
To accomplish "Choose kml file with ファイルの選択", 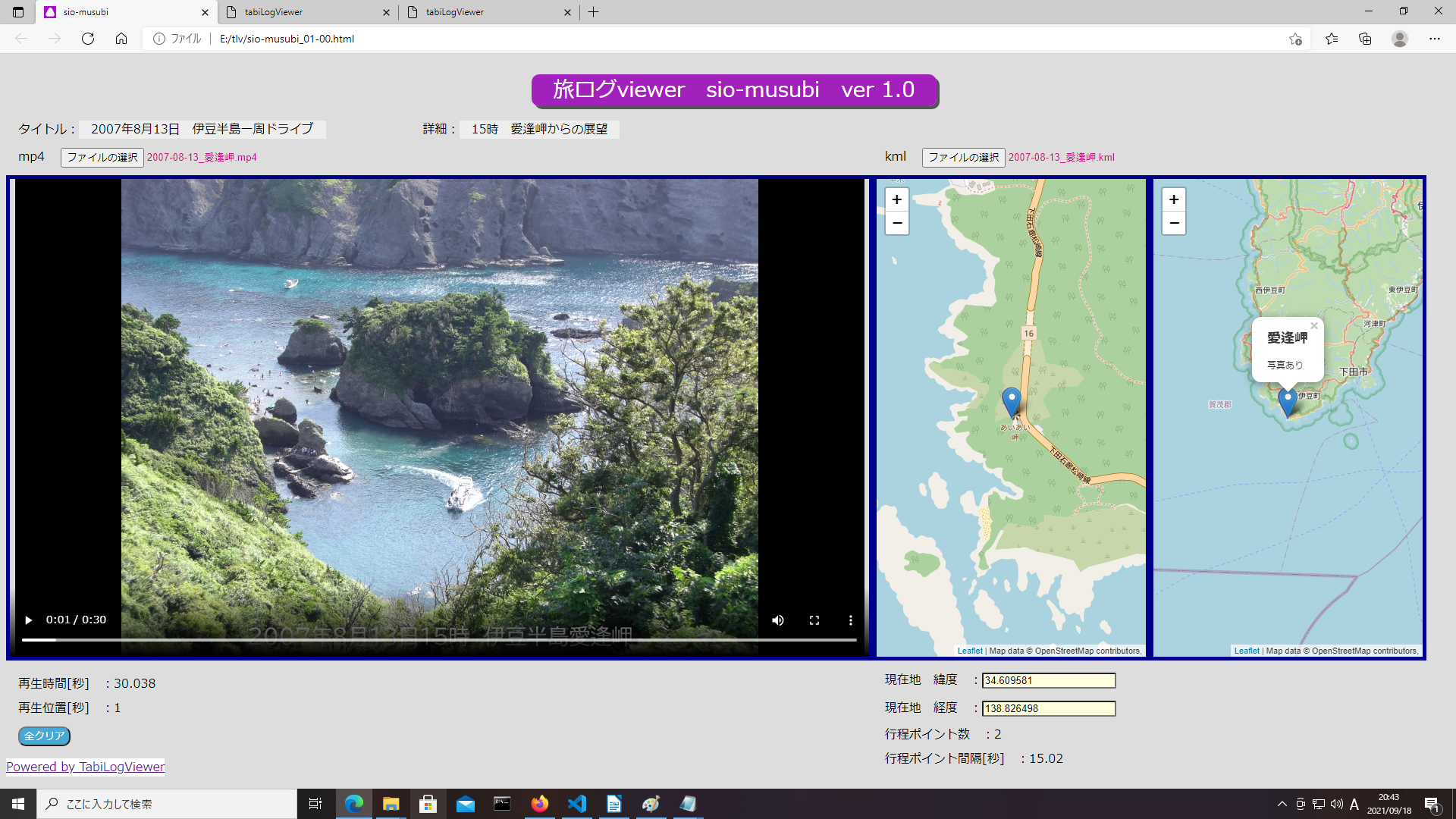I will pos(963,157).
